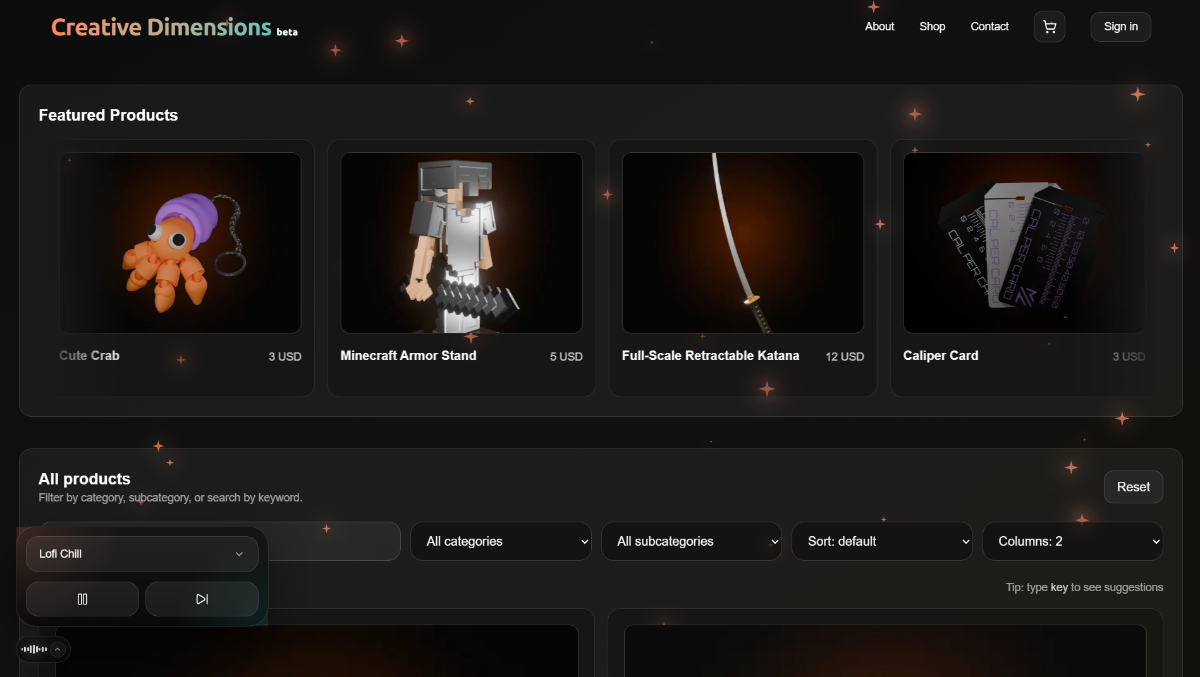Open the Full-Scale Retractable Katana image
This screenshot has height=677, width=1200.
[743, 243]
